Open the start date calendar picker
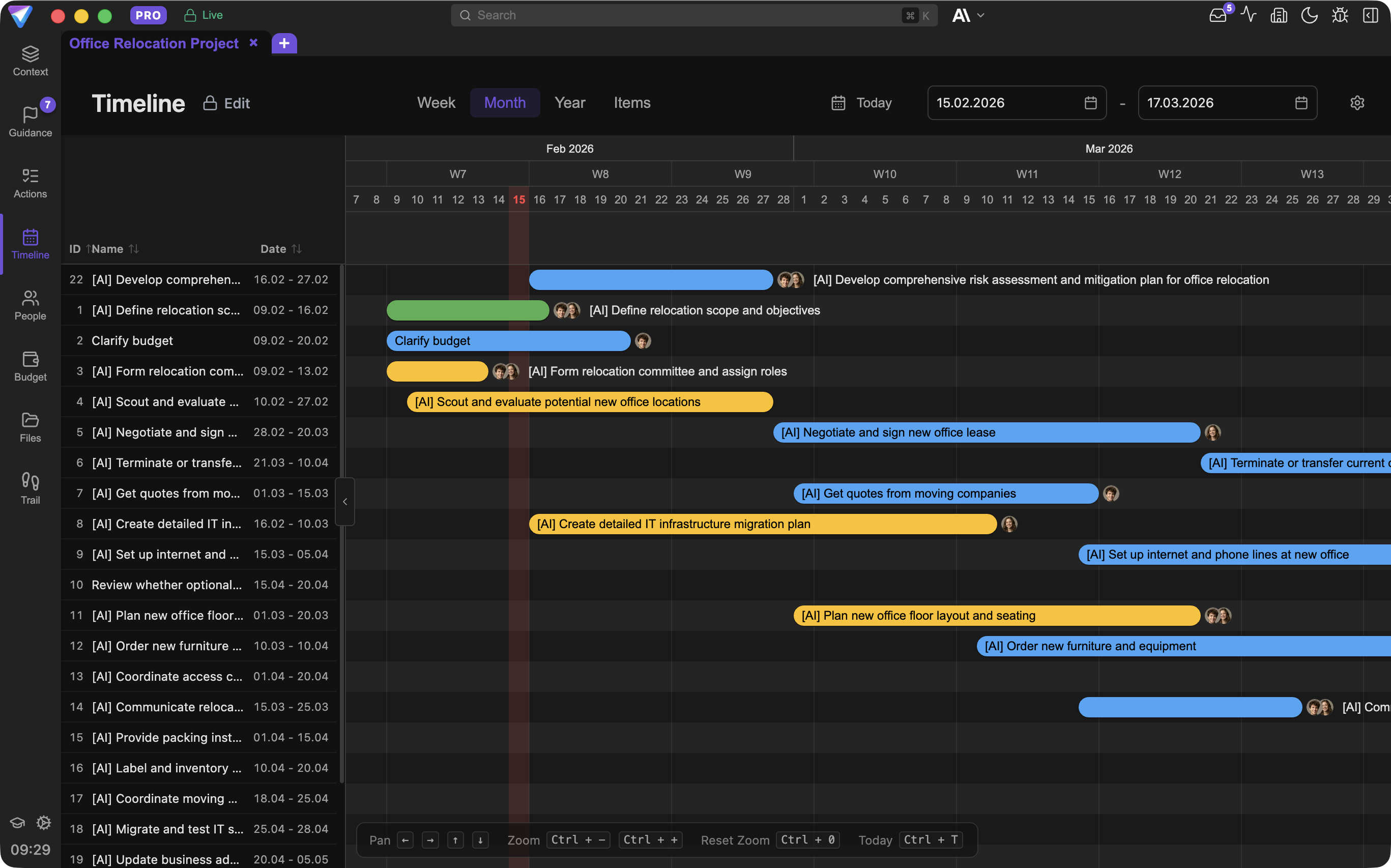 pos(1090,103)
